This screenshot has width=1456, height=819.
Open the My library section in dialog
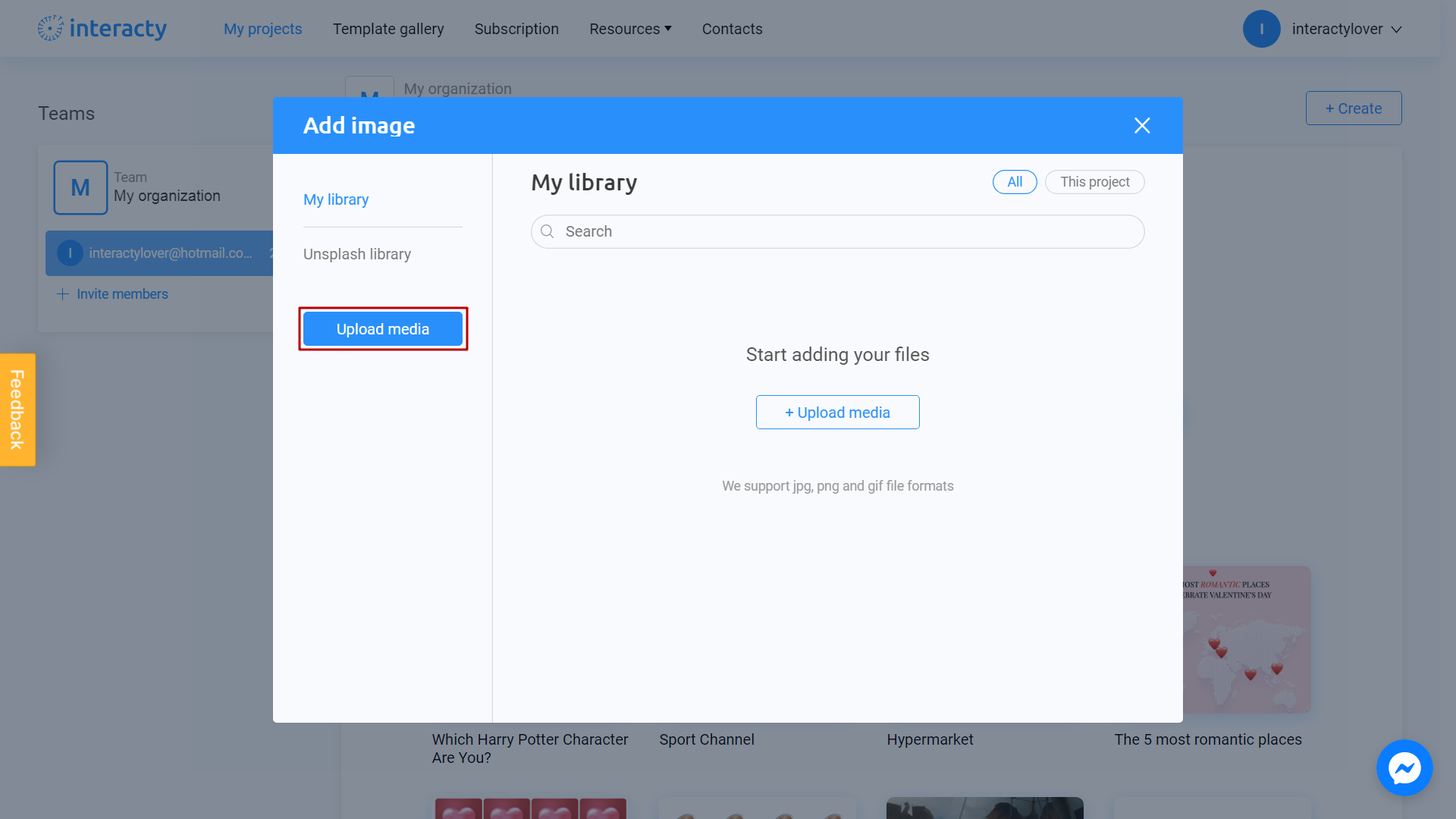336,199
